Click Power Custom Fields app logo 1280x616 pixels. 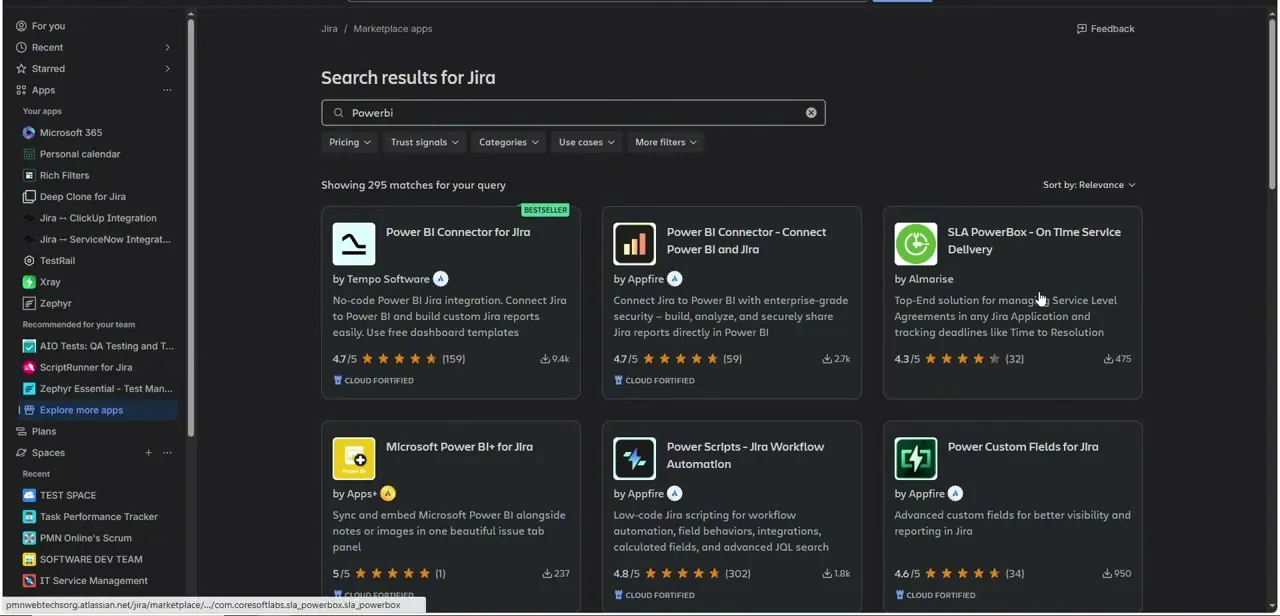[916, 459]
